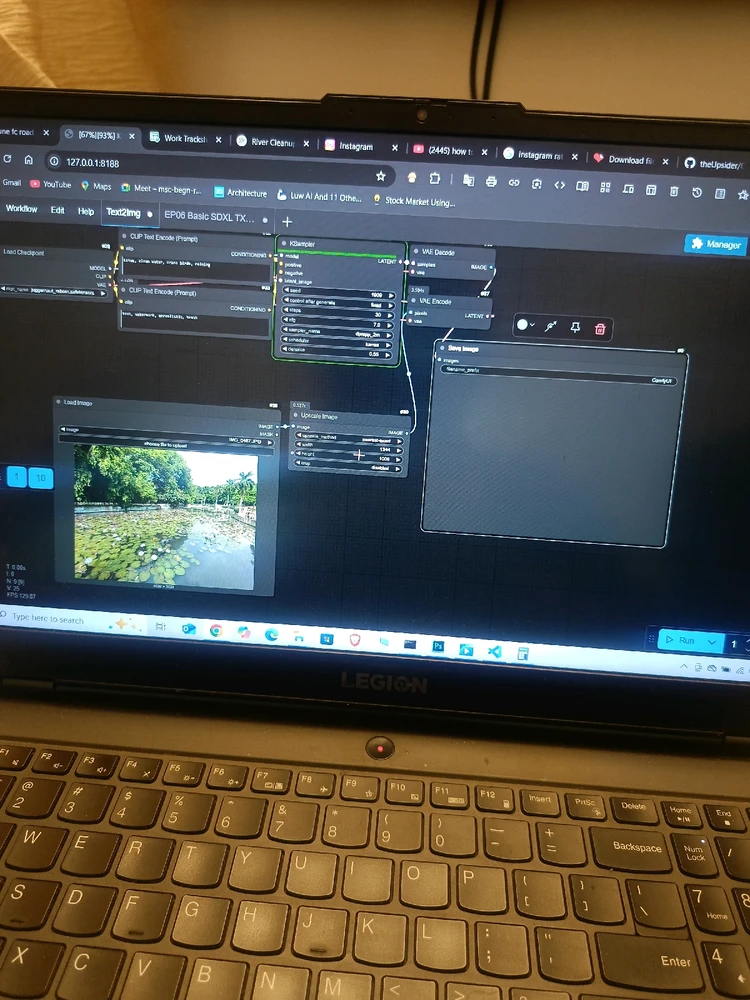750x1000 pixels.
Task: Open Visual Studio Code from taskbar
Action: point(494,651)
